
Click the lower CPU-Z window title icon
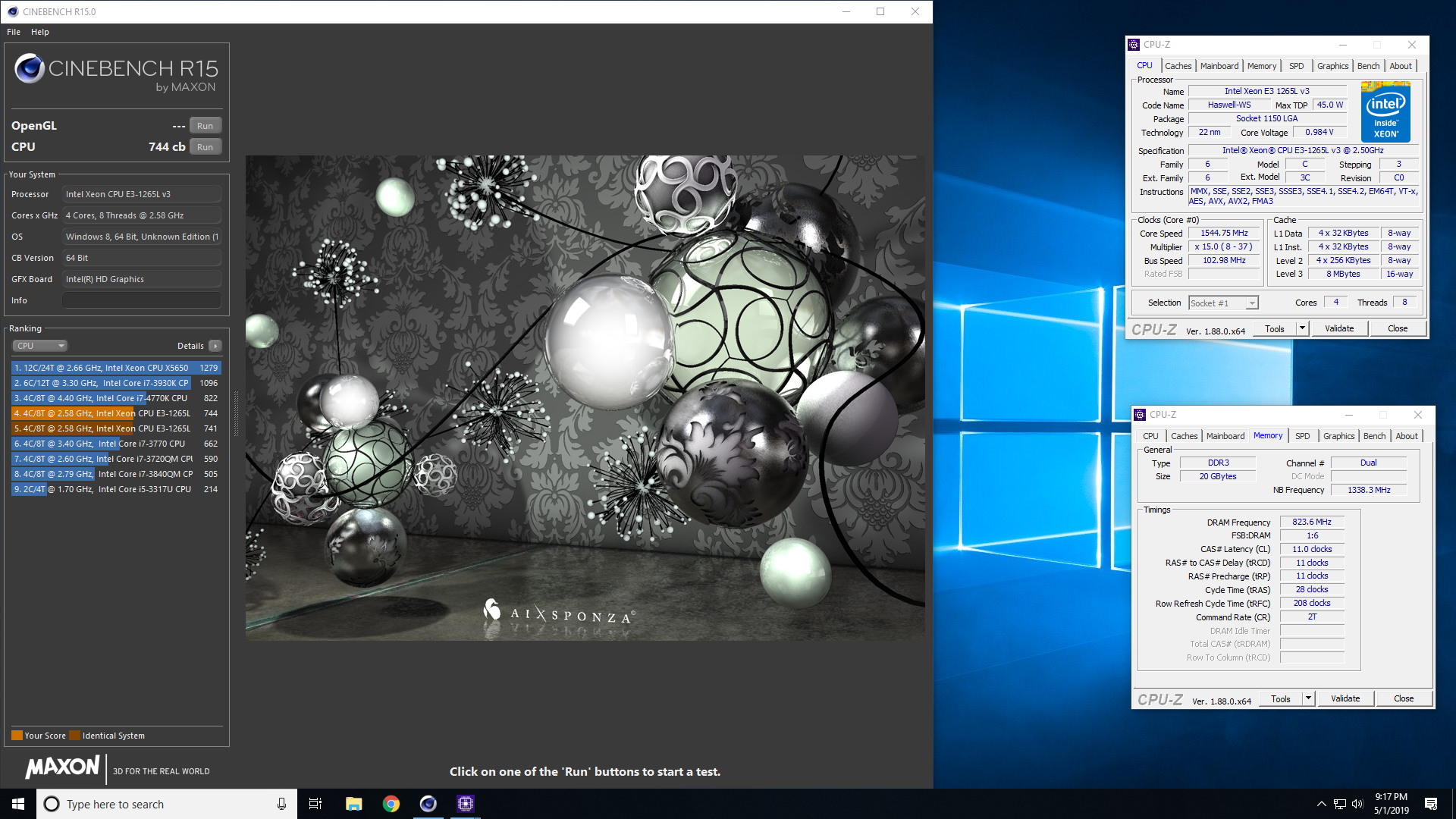(x=1139, y=415)
